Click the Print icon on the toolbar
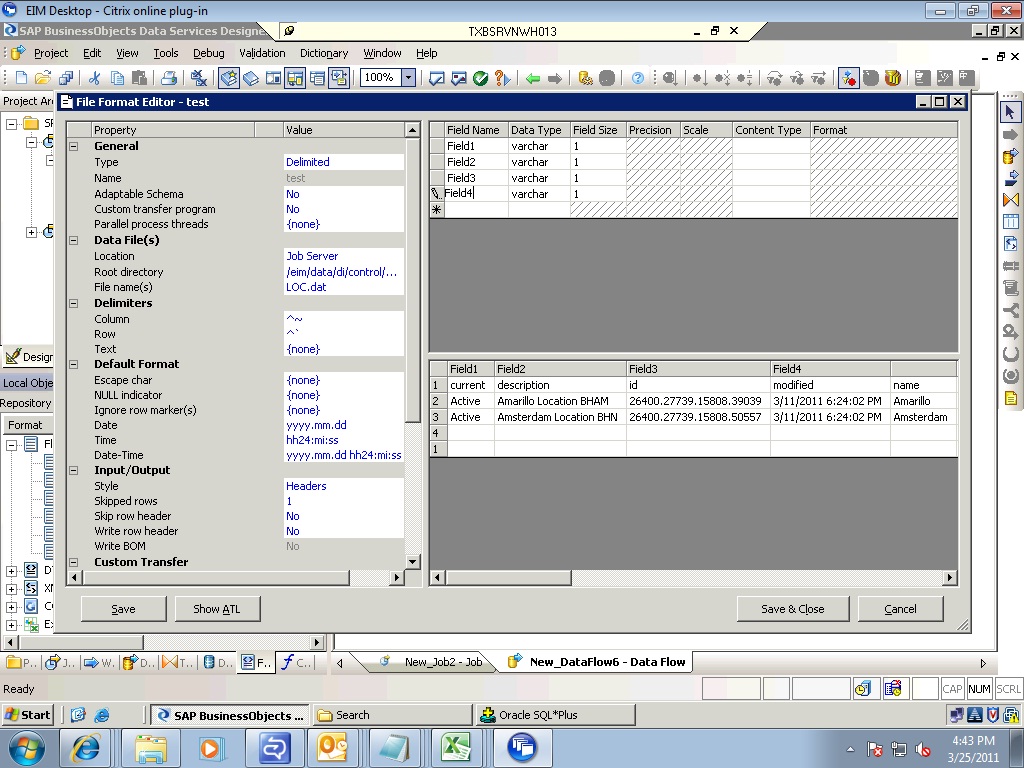1024x768 pixels. tap(170, 77)
